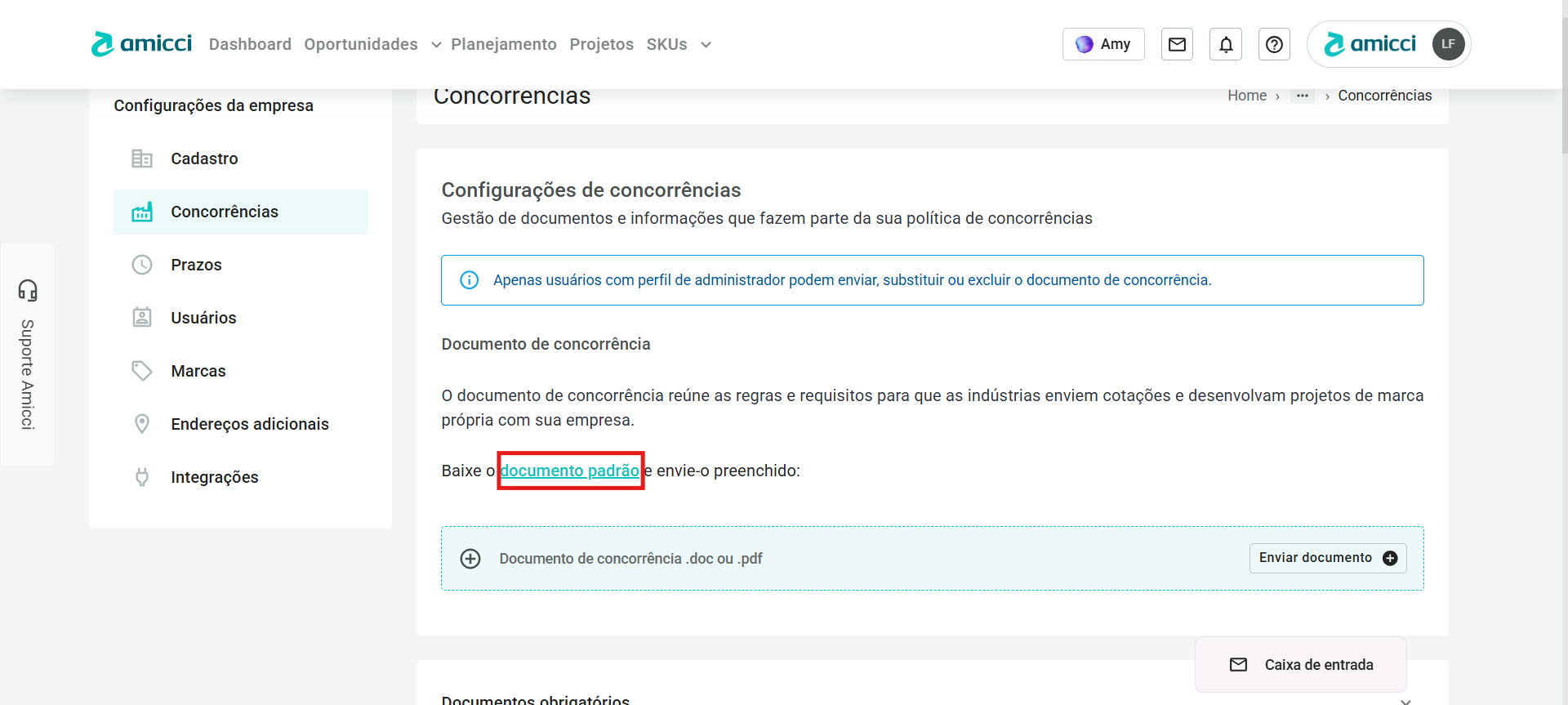The image size is (1568, 705).
Task: Expand the Documentos obrigatórios section chevron
Action: point(1405,700)
